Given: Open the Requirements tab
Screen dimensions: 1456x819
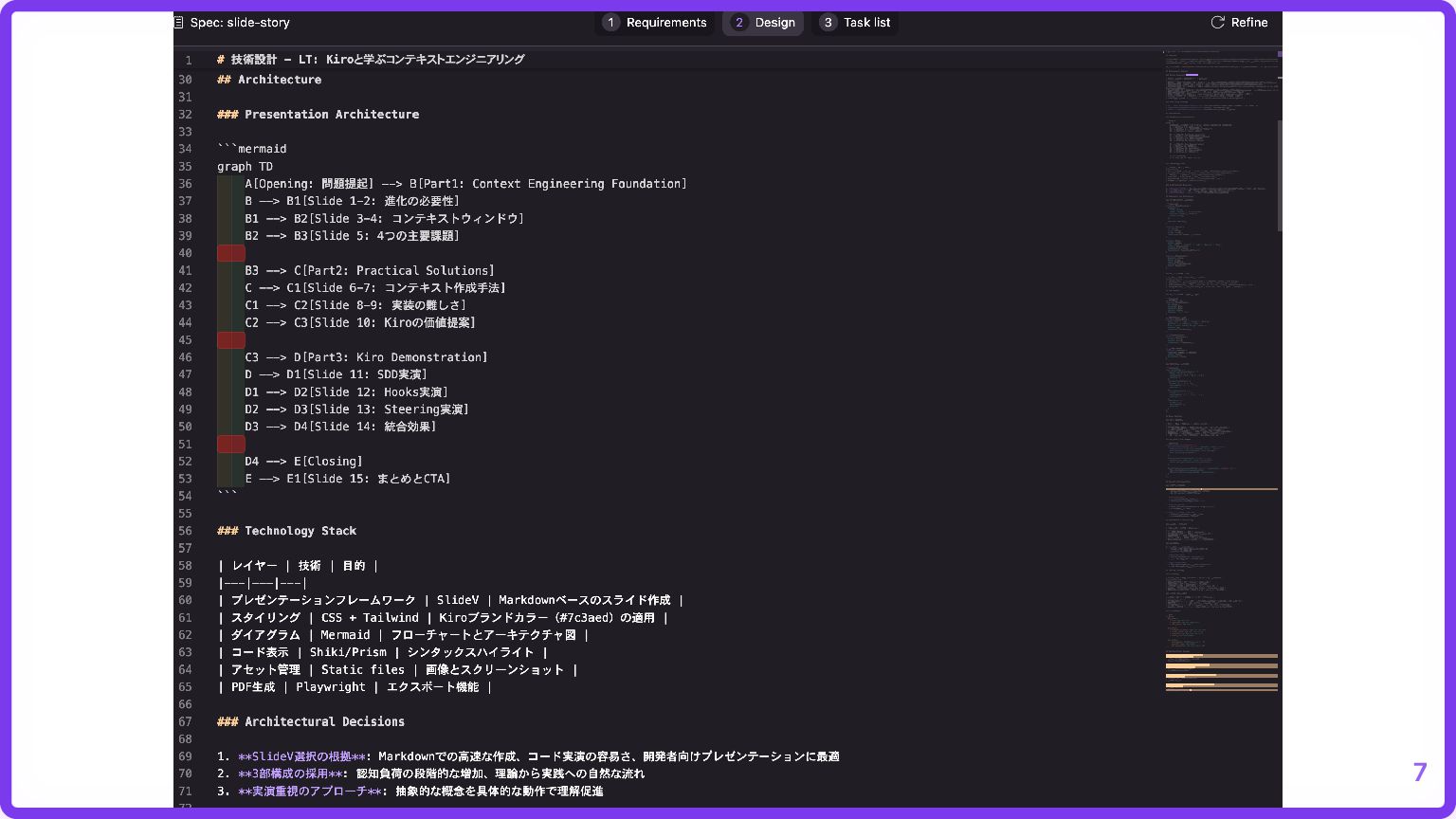Looking at the screenshot, I should [x=655, y=23].
